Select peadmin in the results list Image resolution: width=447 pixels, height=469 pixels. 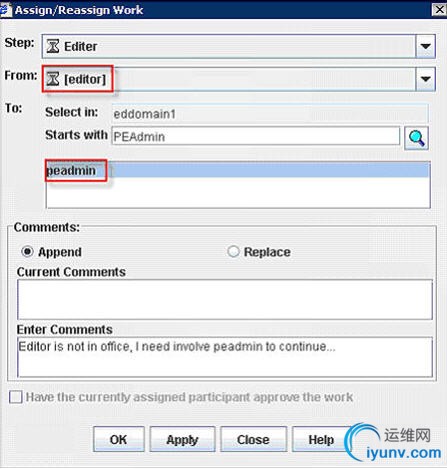click(238, 170)
